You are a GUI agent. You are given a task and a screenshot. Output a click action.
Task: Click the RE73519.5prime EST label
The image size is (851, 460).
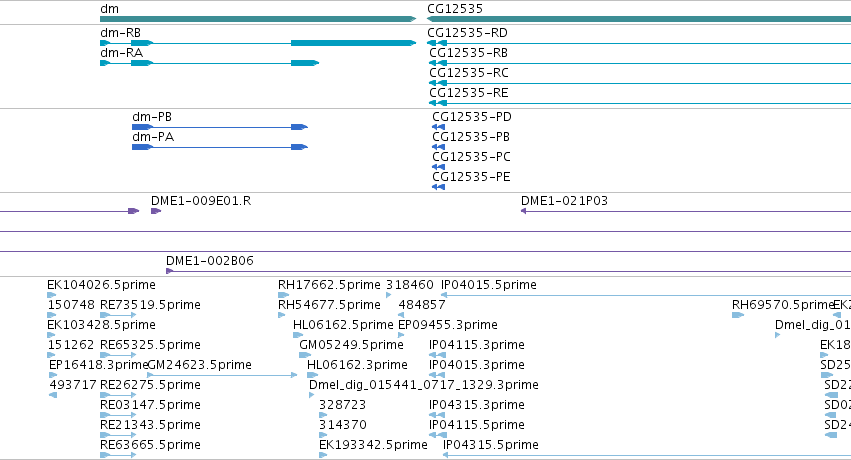click(150, 305)
